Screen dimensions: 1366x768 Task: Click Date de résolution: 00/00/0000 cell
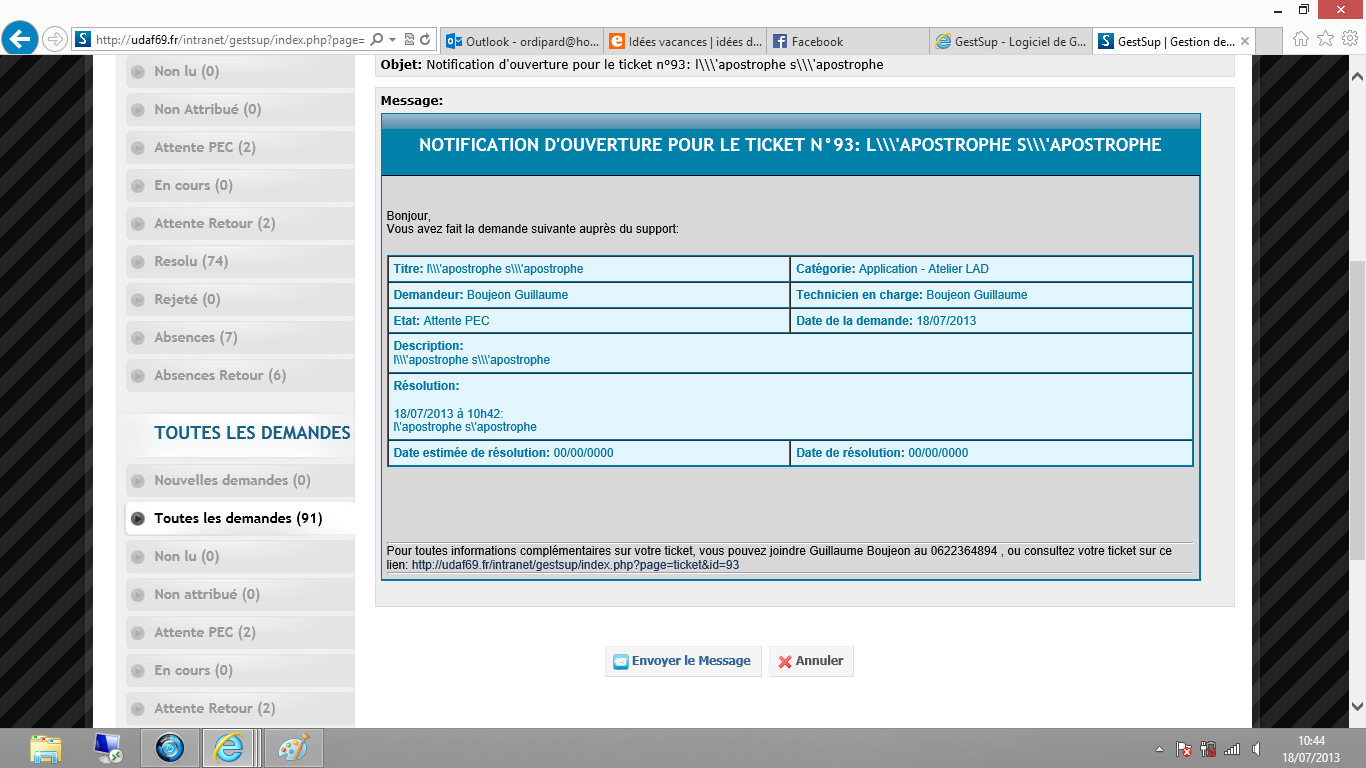pos(991,453)
